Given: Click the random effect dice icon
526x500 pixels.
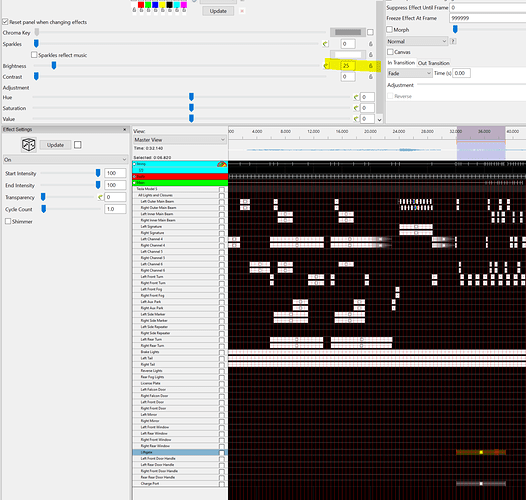Looking at the screenshot, I should click(x=29, y=145).
